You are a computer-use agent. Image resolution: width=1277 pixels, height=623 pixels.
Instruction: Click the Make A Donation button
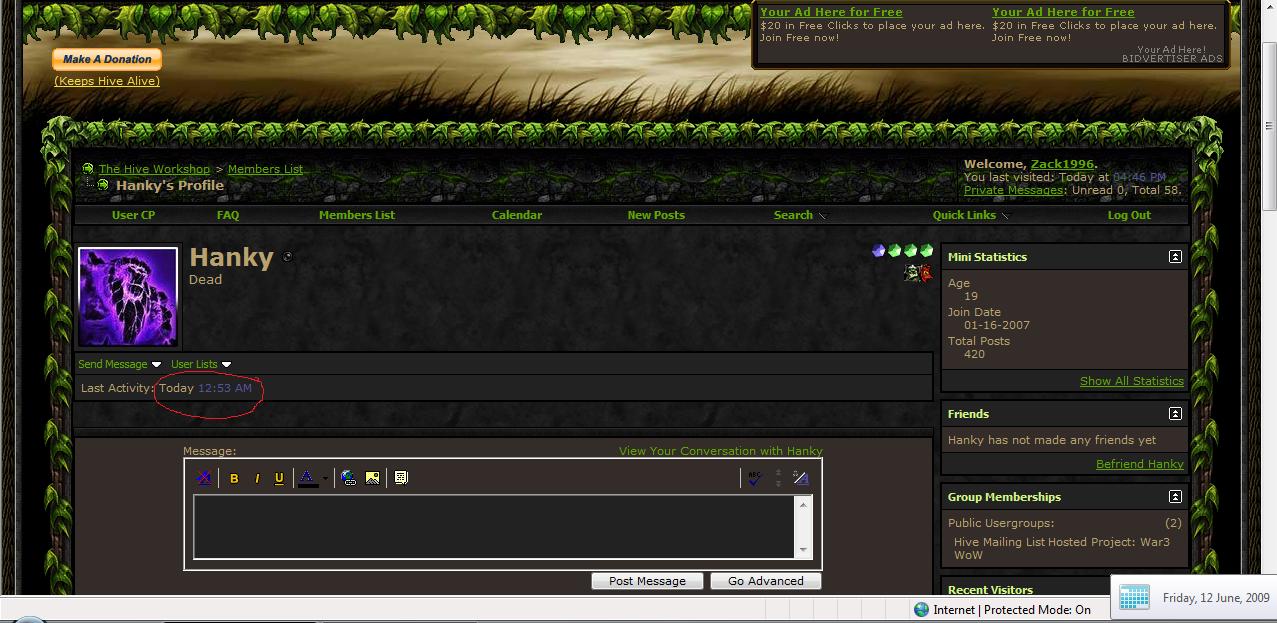(x=107, y=59)
